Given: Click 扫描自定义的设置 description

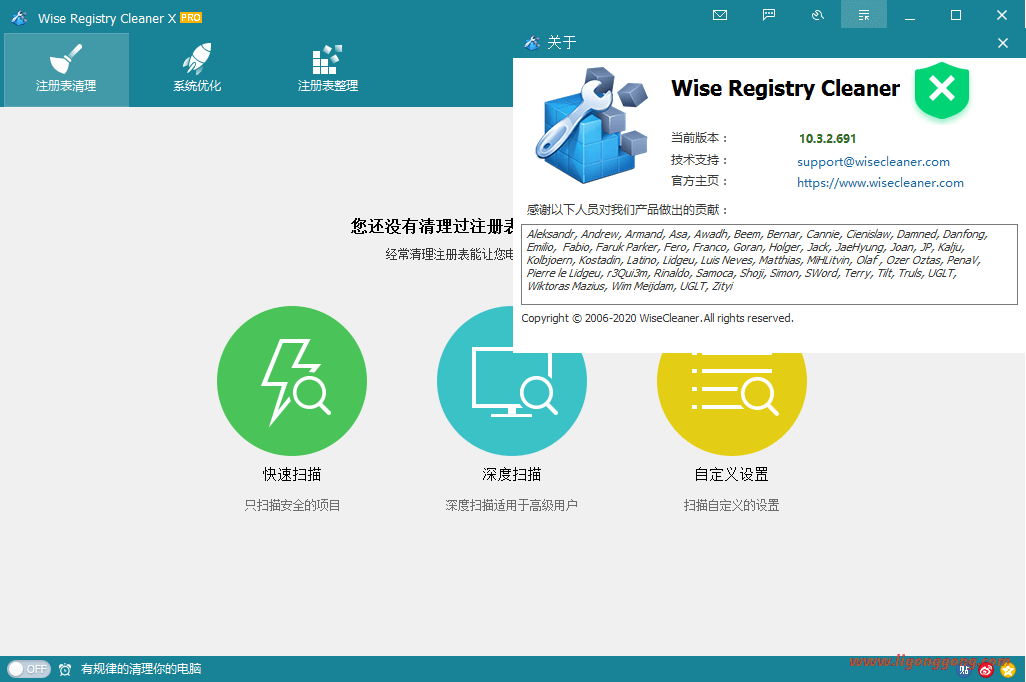Looking at the screenshot, I should tap(732, 505).
